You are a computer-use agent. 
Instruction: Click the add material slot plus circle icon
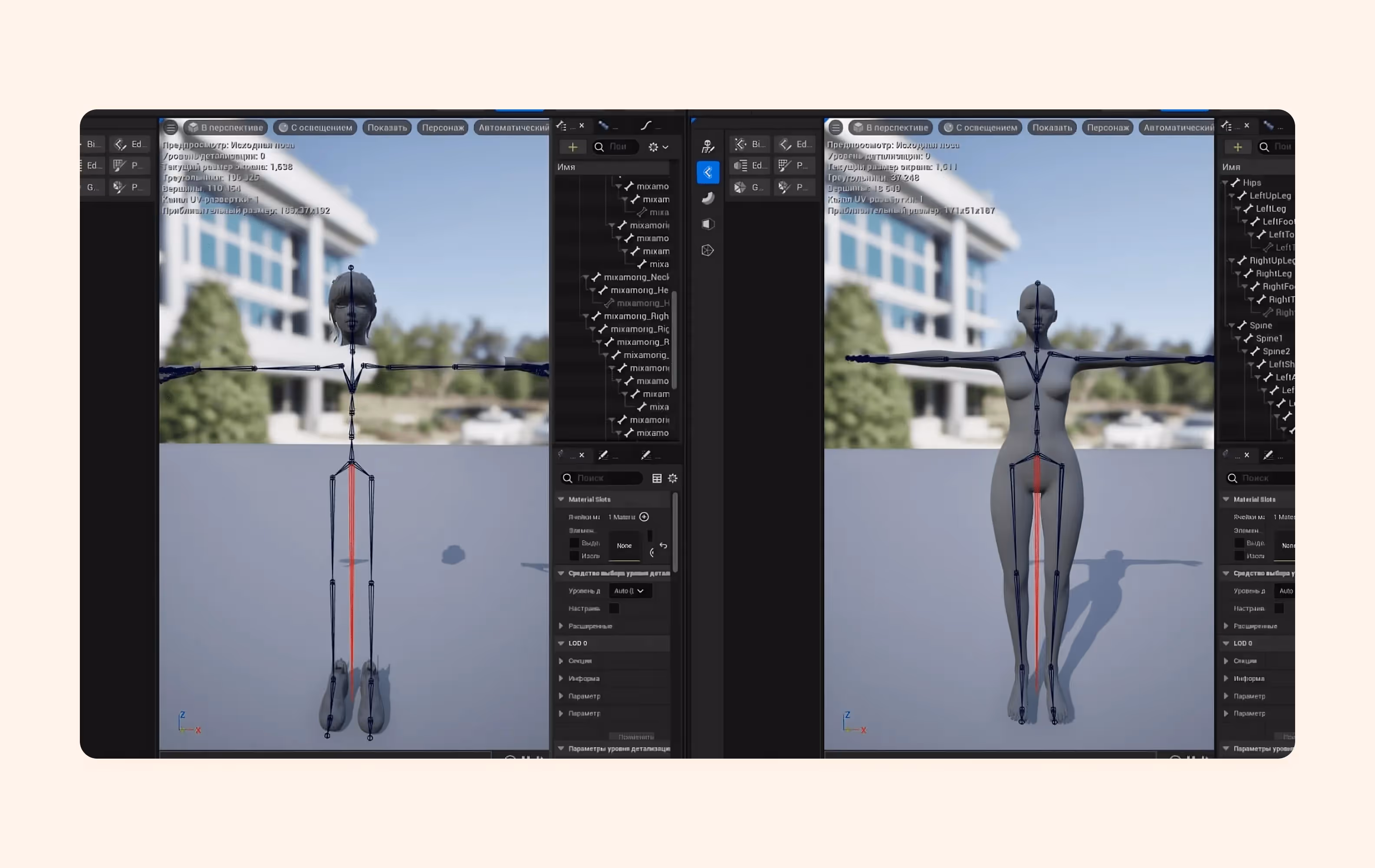pos(644,517)
